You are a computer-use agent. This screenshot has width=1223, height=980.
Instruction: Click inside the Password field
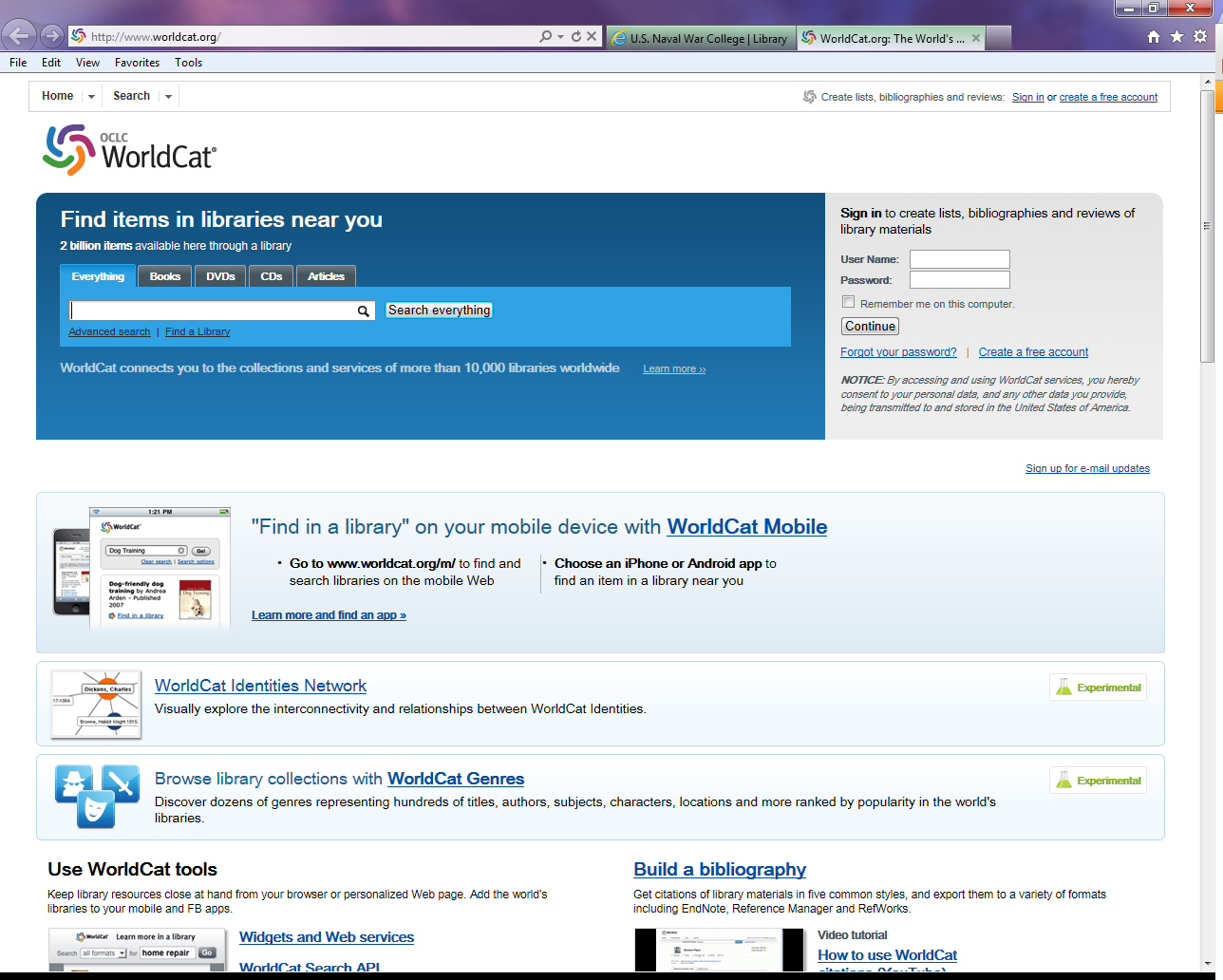pos(959,279)
